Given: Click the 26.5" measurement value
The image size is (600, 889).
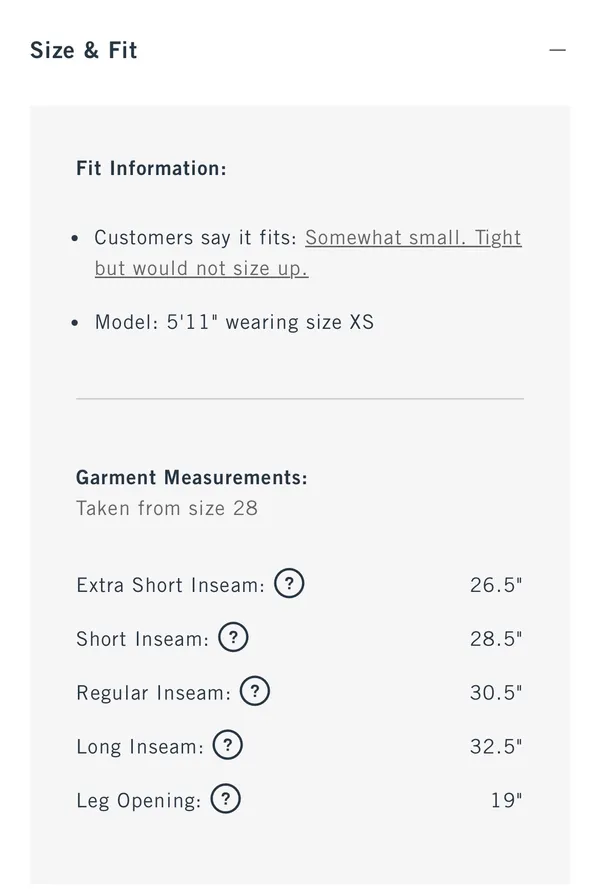Looking at the screenshot, I should tap(496, 585).
